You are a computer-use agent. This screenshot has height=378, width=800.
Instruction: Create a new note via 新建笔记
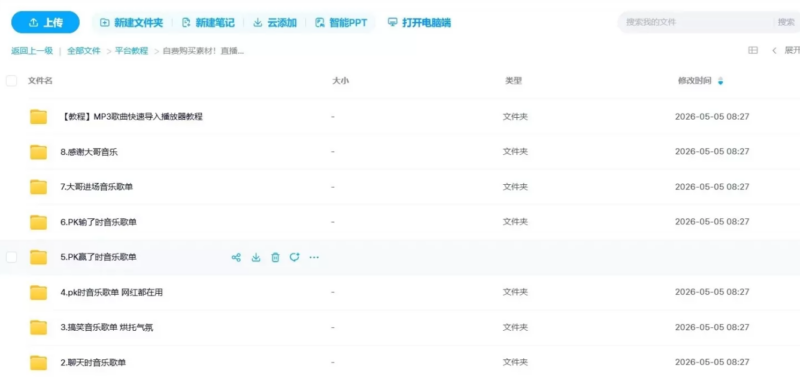point(208,22)
